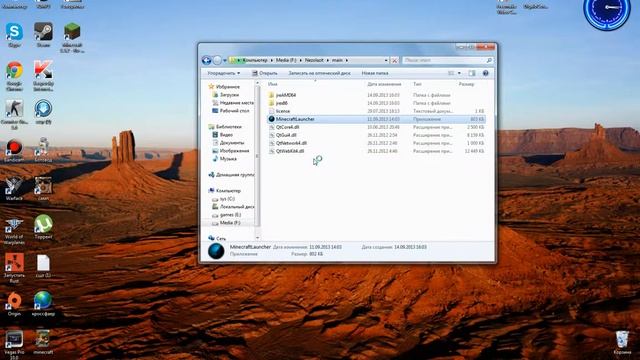Expand path arrow after main
Image resolution: width=640 pixels, height=360 pixels.
tap(347, 60)
